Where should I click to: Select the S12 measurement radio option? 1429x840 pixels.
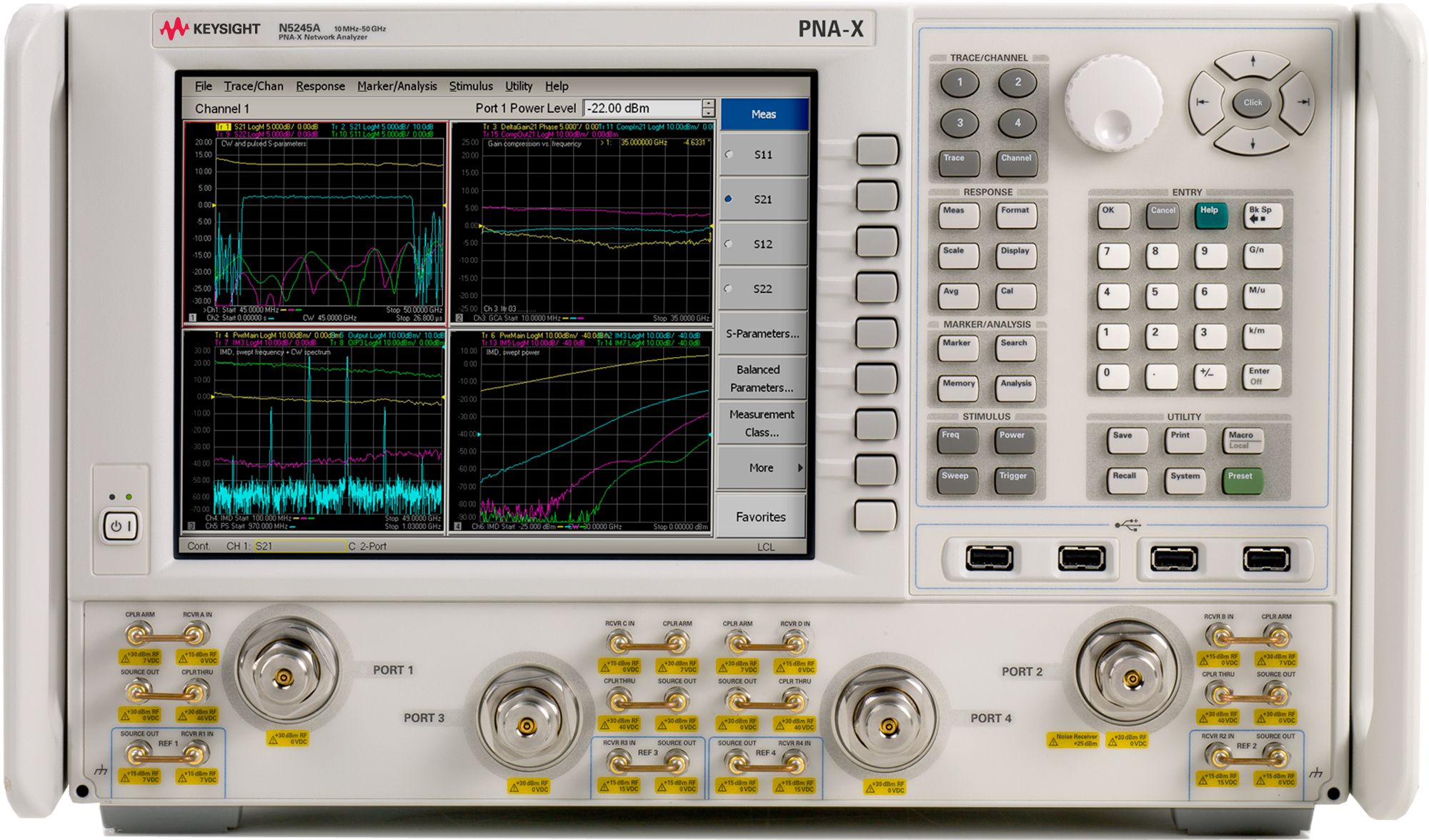(x=763, y=244)
